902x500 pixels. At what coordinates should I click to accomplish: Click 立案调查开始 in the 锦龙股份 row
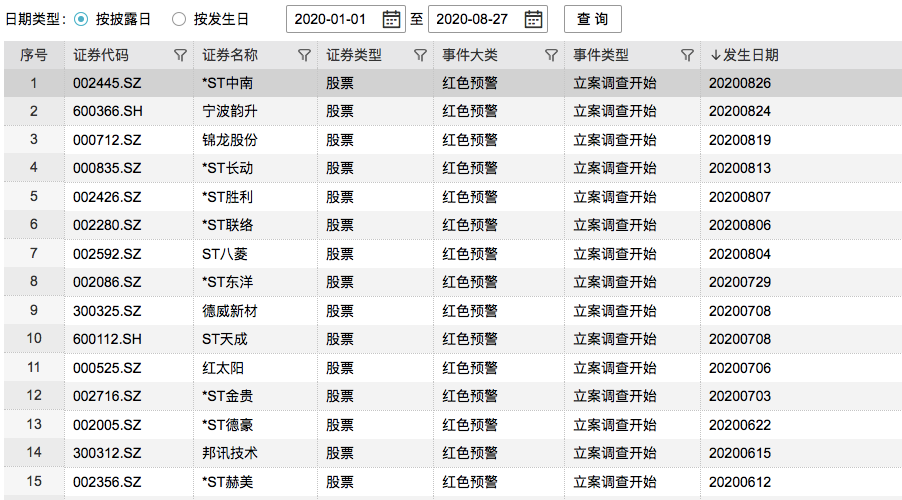click(x=614, y=140)
